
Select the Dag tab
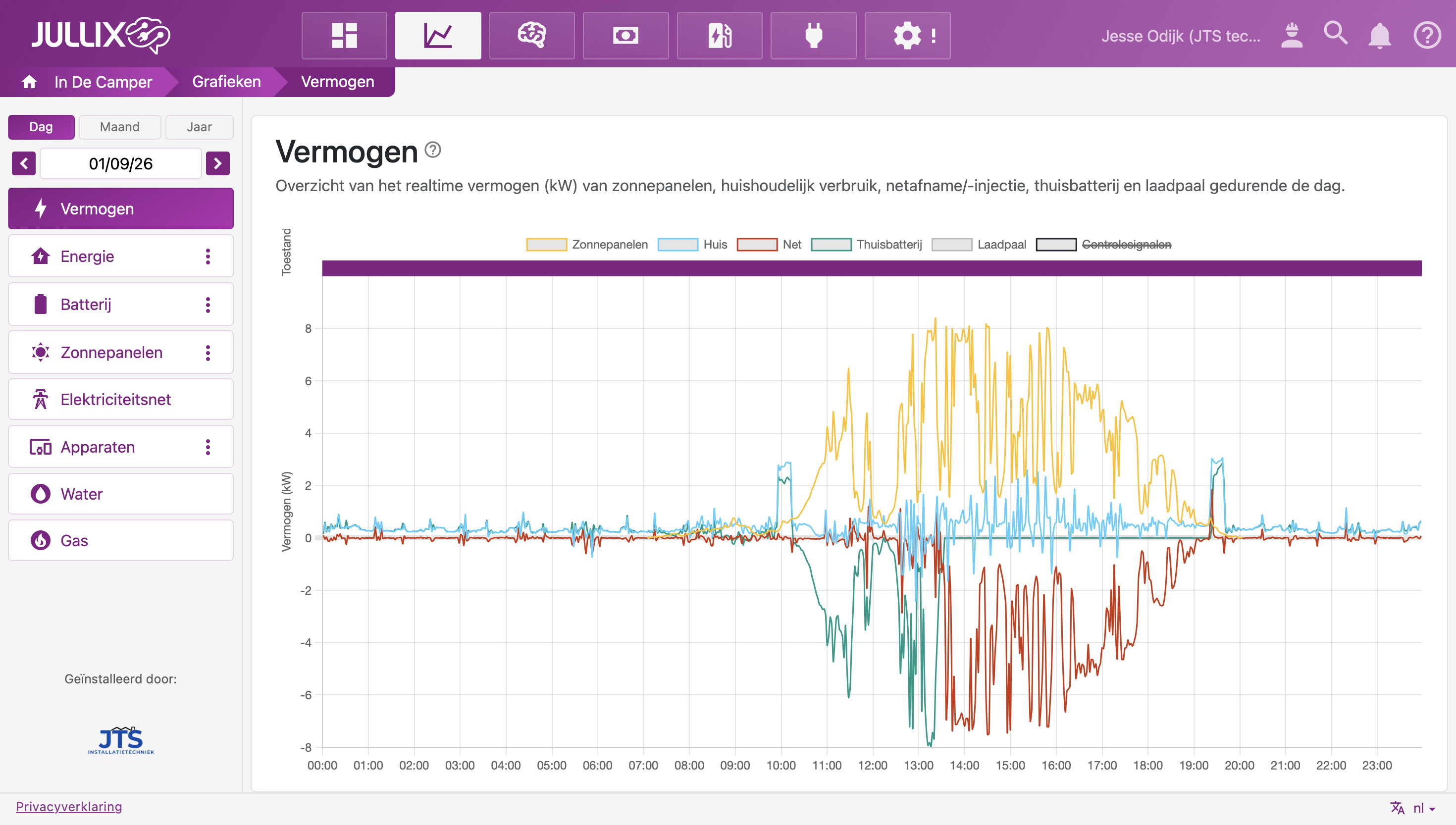pos(41,127)
